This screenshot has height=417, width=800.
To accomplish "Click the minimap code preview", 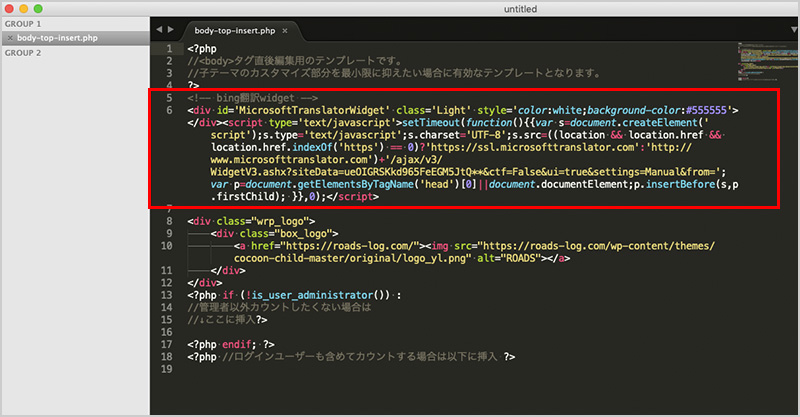I will [766, 62].
